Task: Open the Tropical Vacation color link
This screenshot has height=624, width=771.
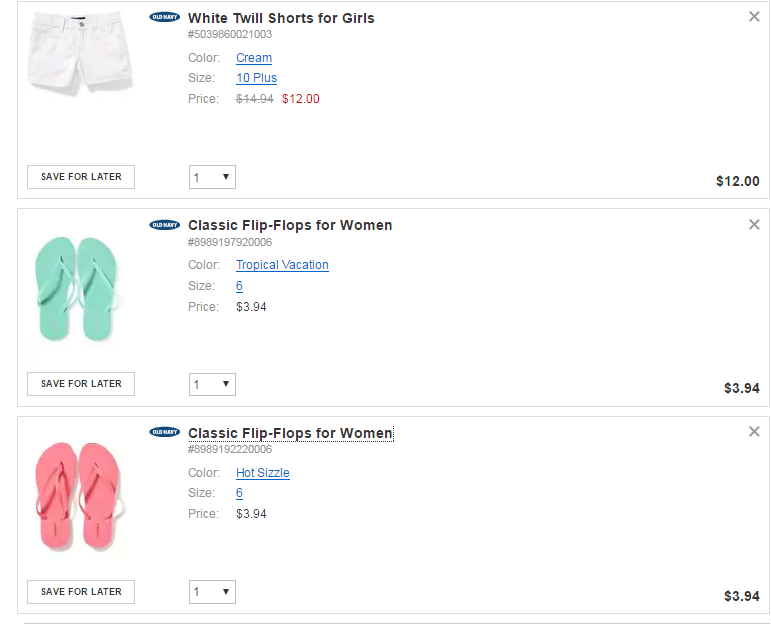Action: click(282, 265)
